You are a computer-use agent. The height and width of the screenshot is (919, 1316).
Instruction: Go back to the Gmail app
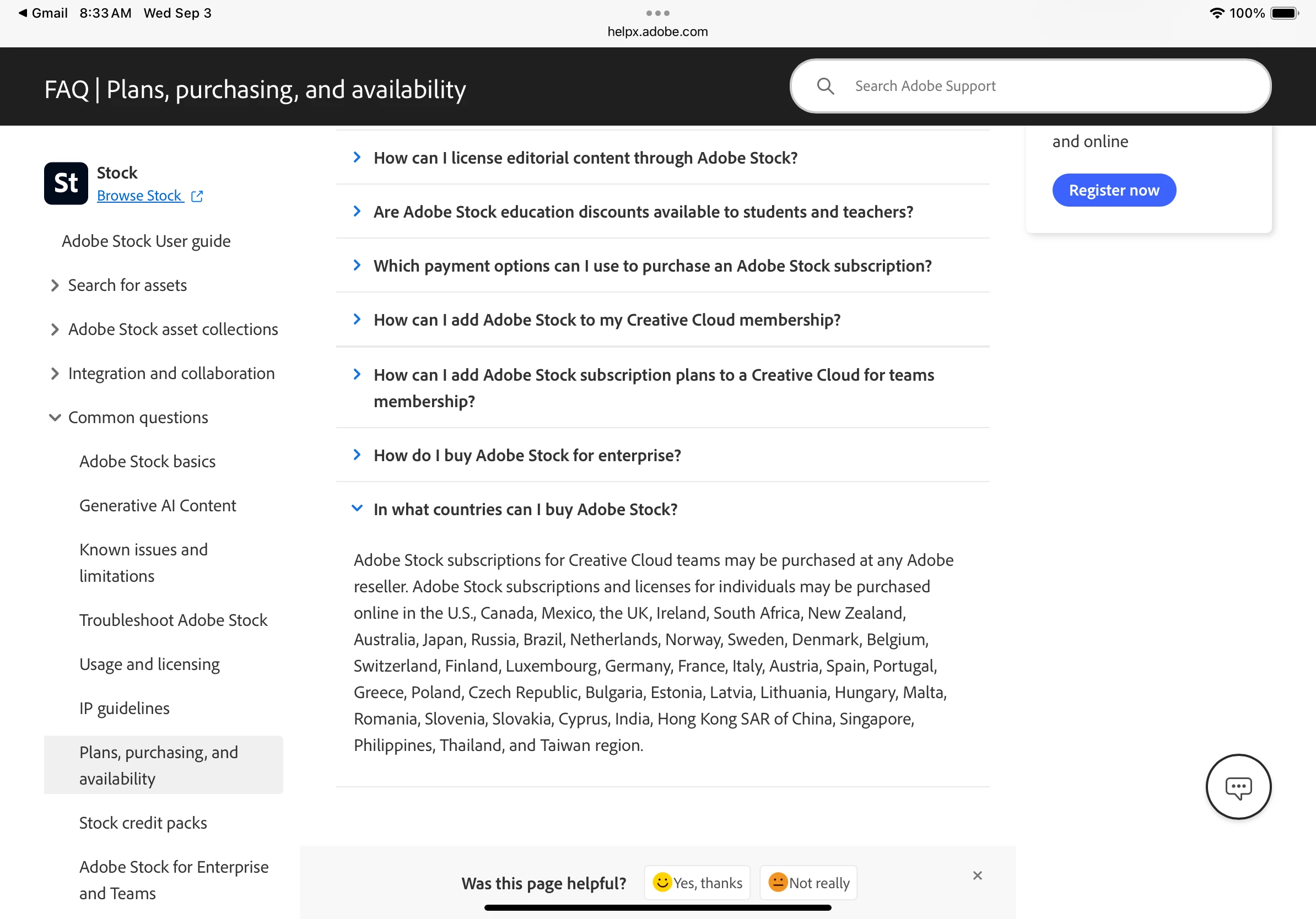(43, 13)
